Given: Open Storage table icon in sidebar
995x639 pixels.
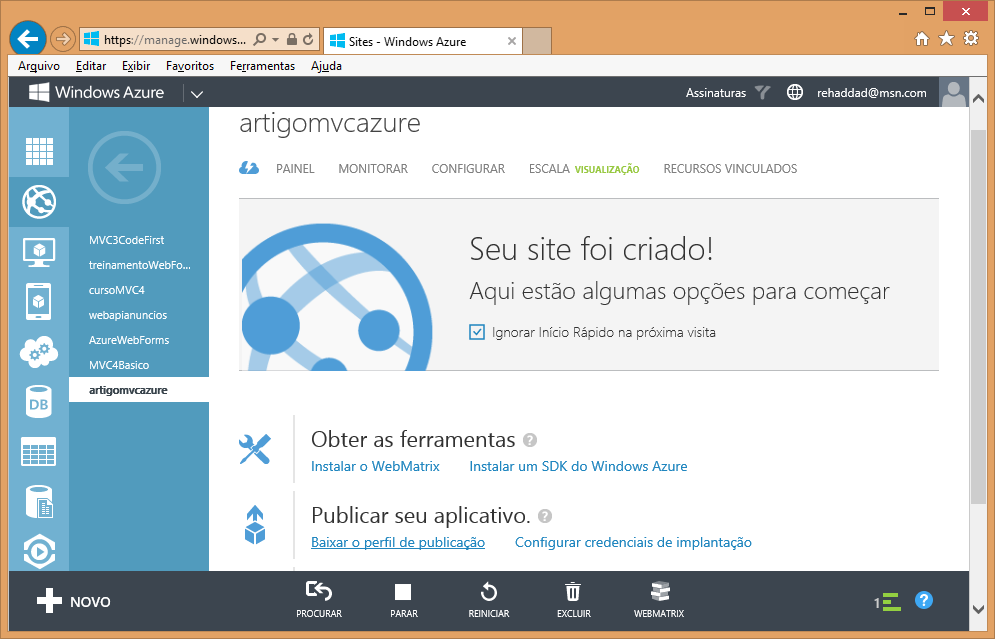Looking at the screenshot, I should pos(39,452).
